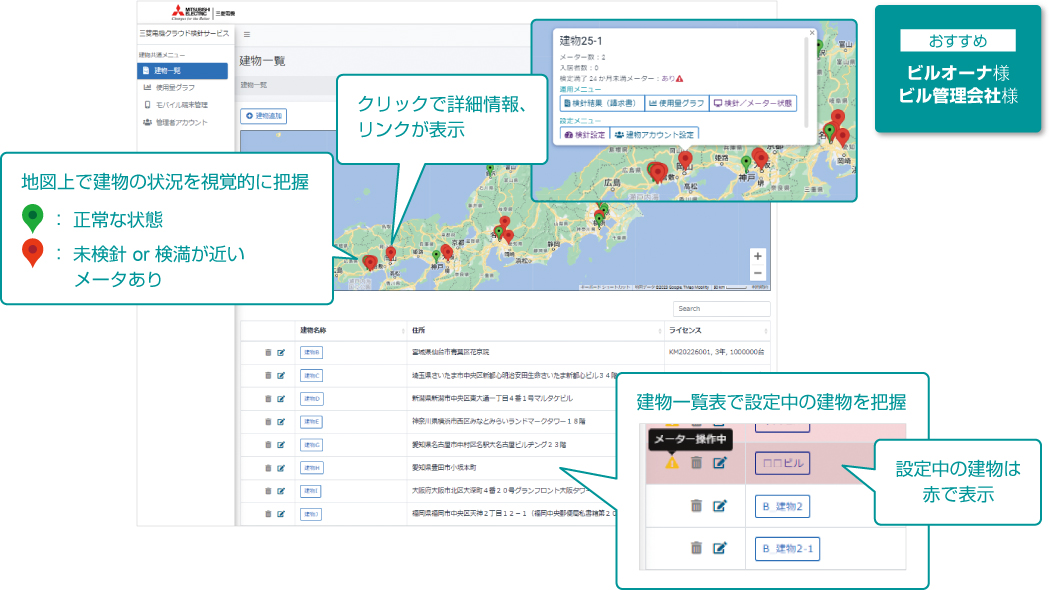Click the trash icon in the 建物2 row
Image resolution: width=1050 pixels, height=590 pixels.
(696, 506)
